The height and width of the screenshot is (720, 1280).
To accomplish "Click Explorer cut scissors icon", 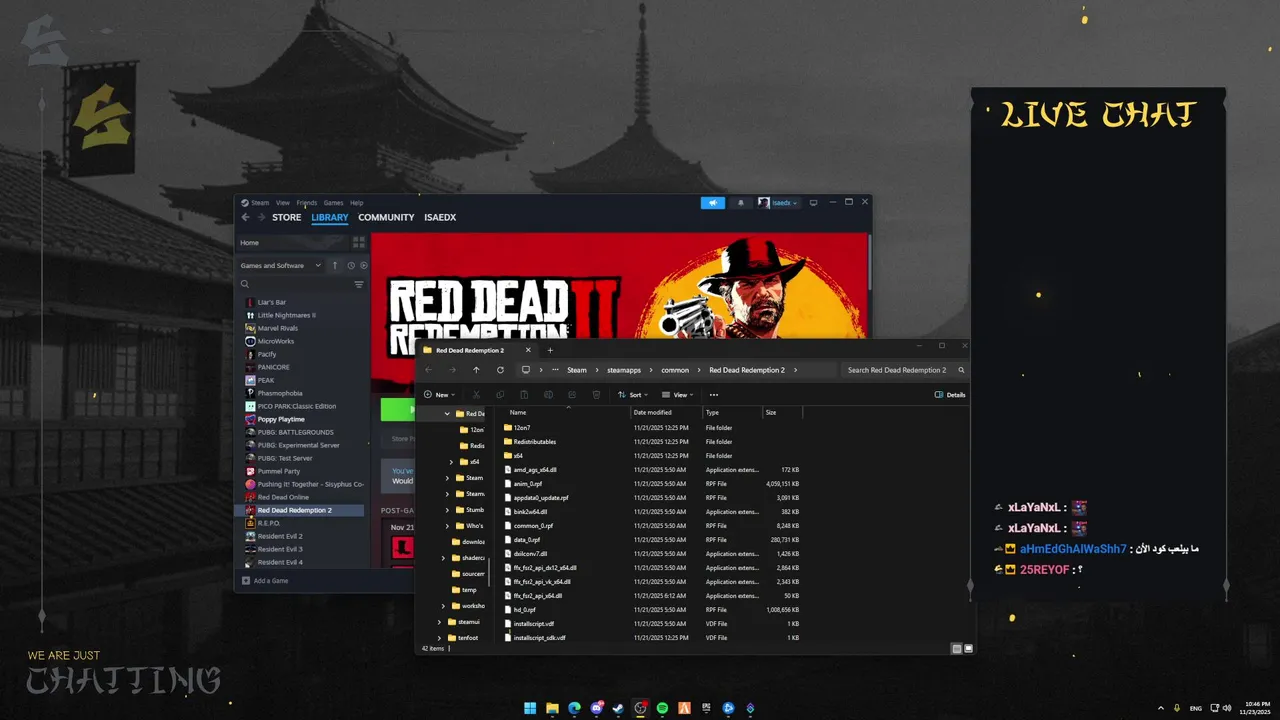I will click(x=476, y=395).
